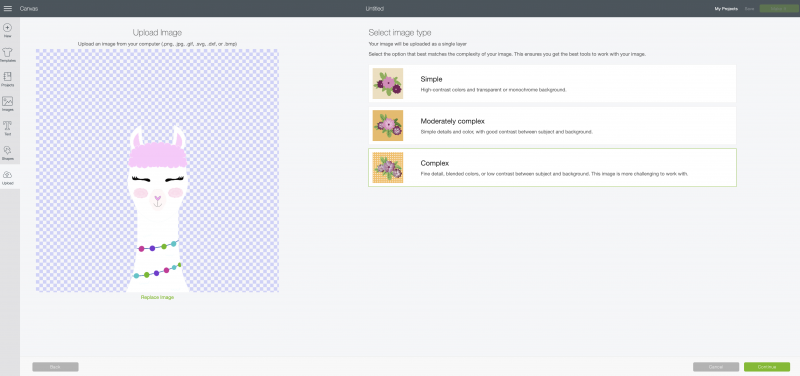Click the green Make It button
800x376 pixels.
pos(778,9)
